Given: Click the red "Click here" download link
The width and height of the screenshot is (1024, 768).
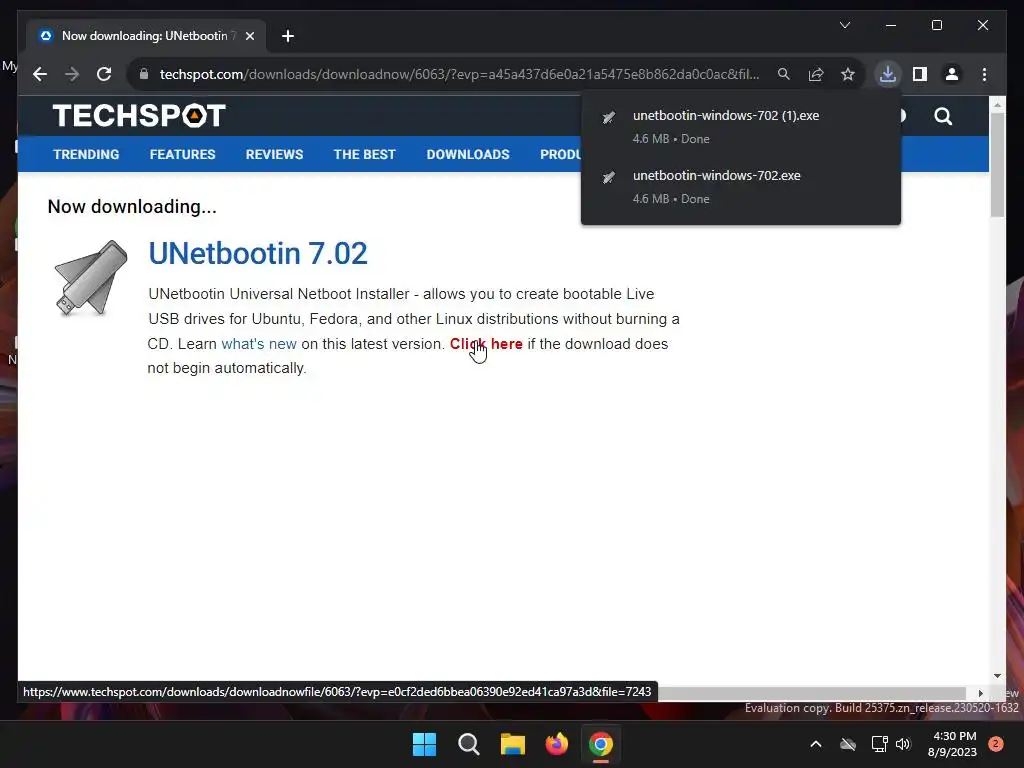Looking at the screenshot, I should point(486,344).
